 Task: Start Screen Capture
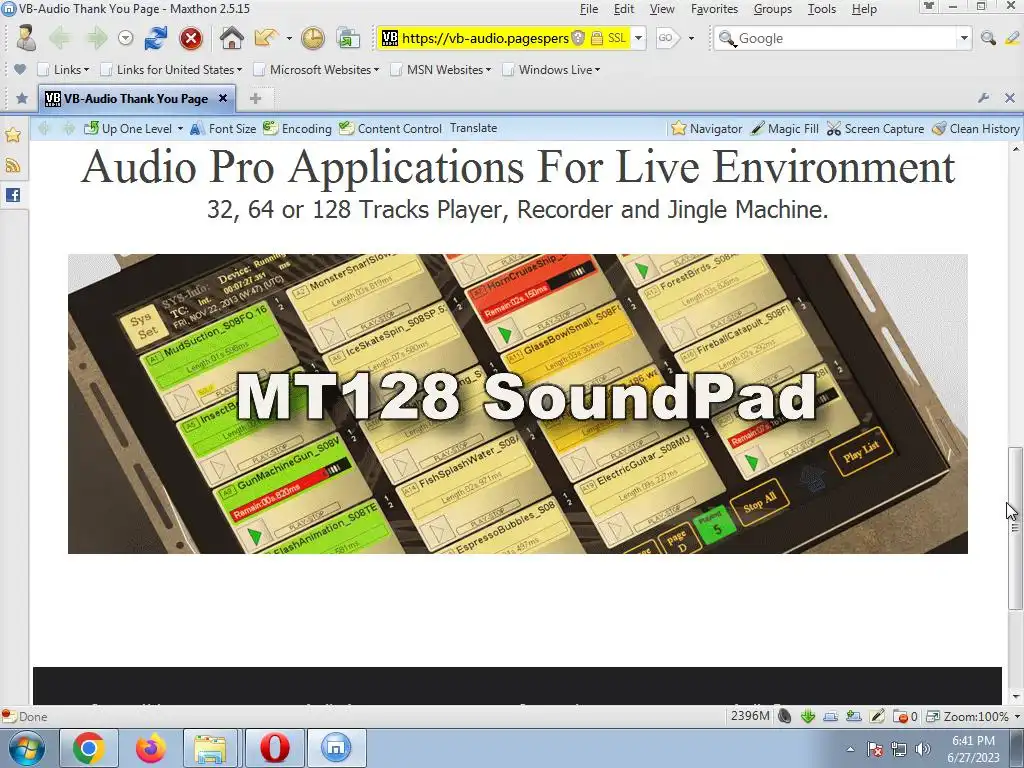[x=875, y=129]
